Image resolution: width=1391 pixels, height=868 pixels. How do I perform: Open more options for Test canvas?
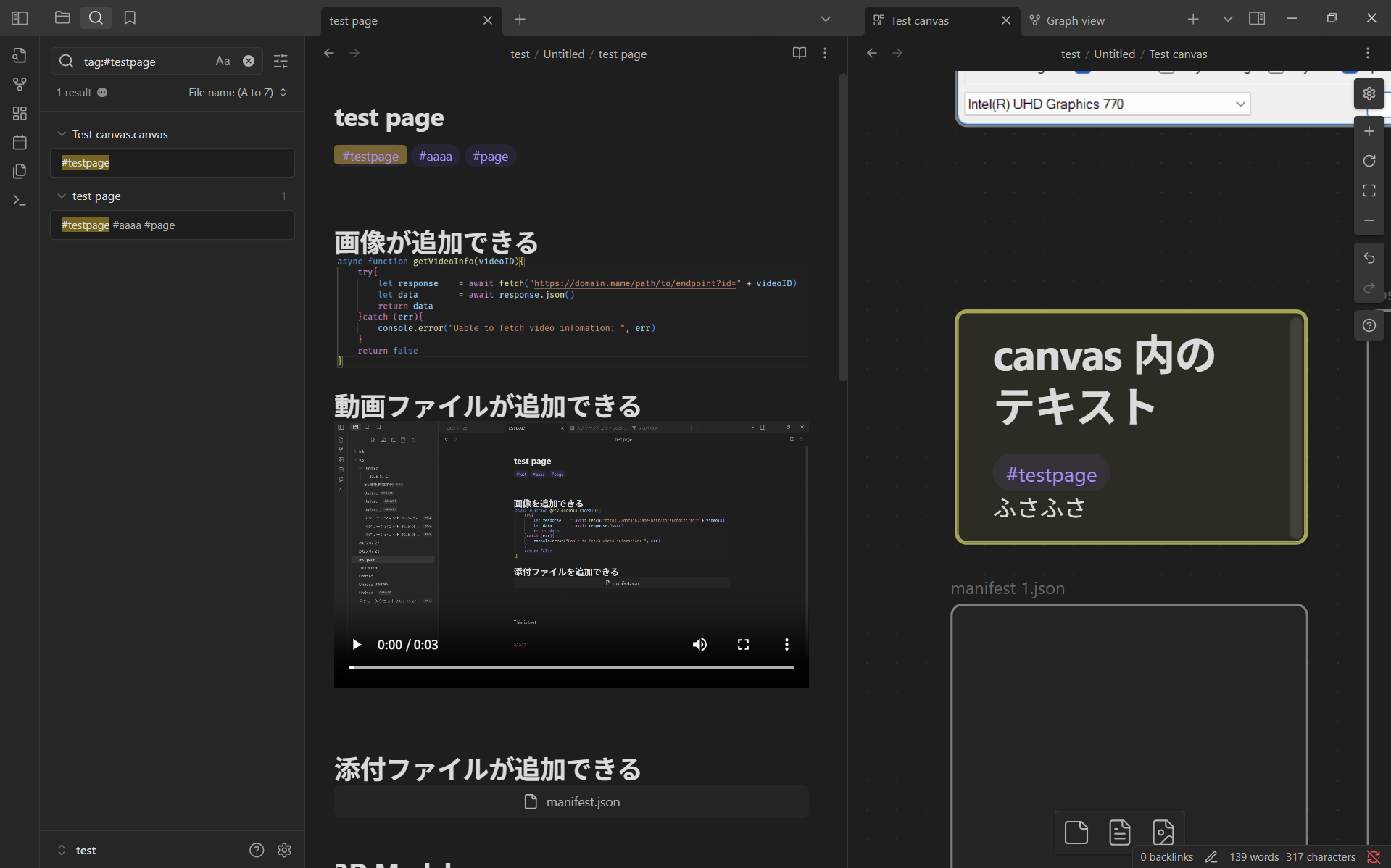1368,53
